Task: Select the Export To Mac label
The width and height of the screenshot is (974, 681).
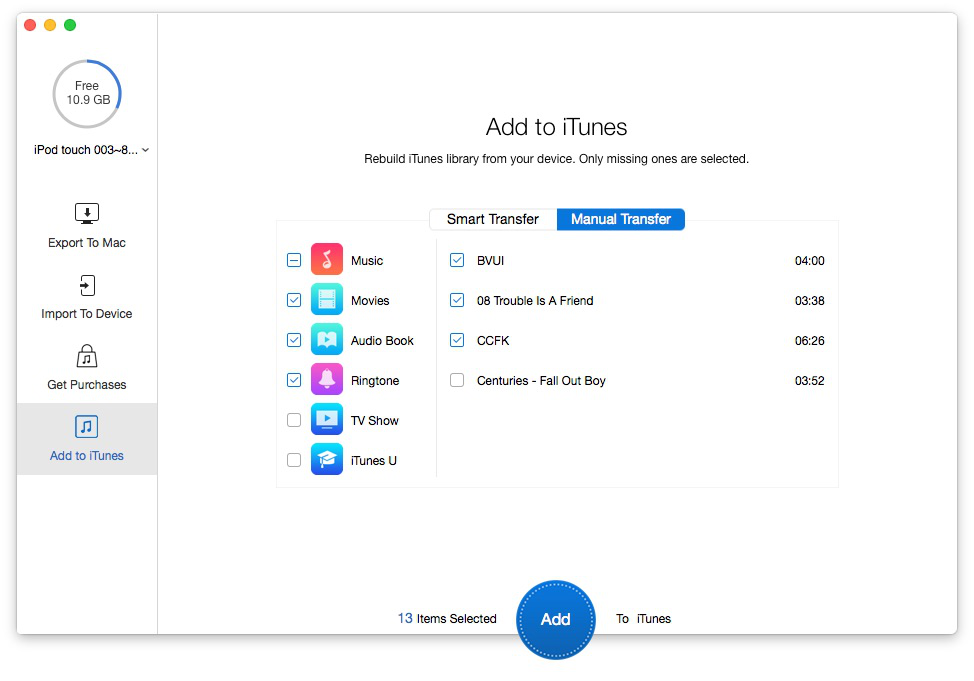Action: point(87,243)
